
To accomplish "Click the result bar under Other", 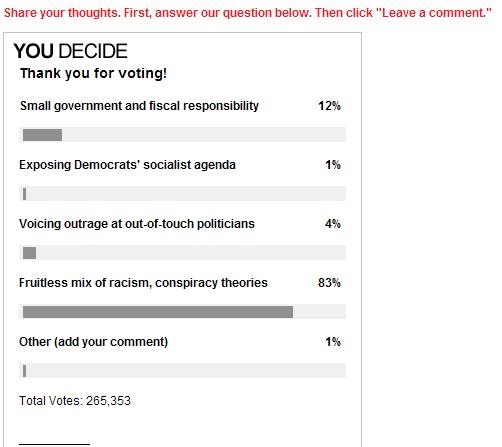I will 183,371.
